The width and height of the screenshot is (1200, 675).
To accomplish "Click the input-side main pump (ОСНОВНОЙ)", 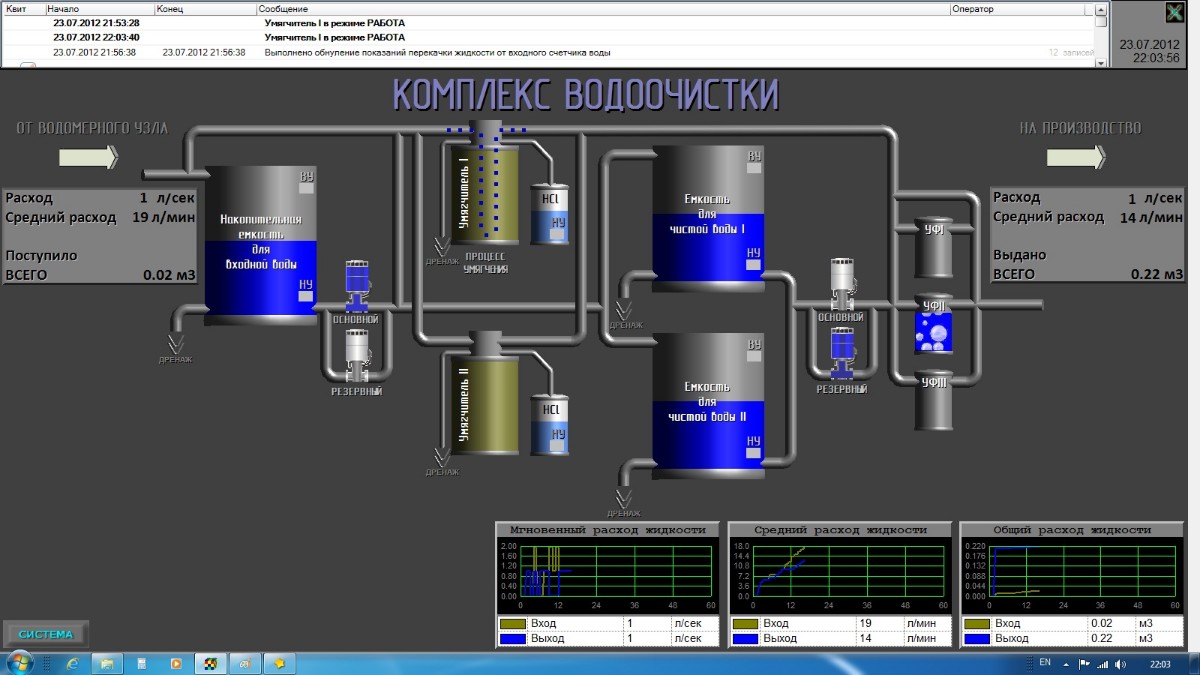I will click(358, 286).
